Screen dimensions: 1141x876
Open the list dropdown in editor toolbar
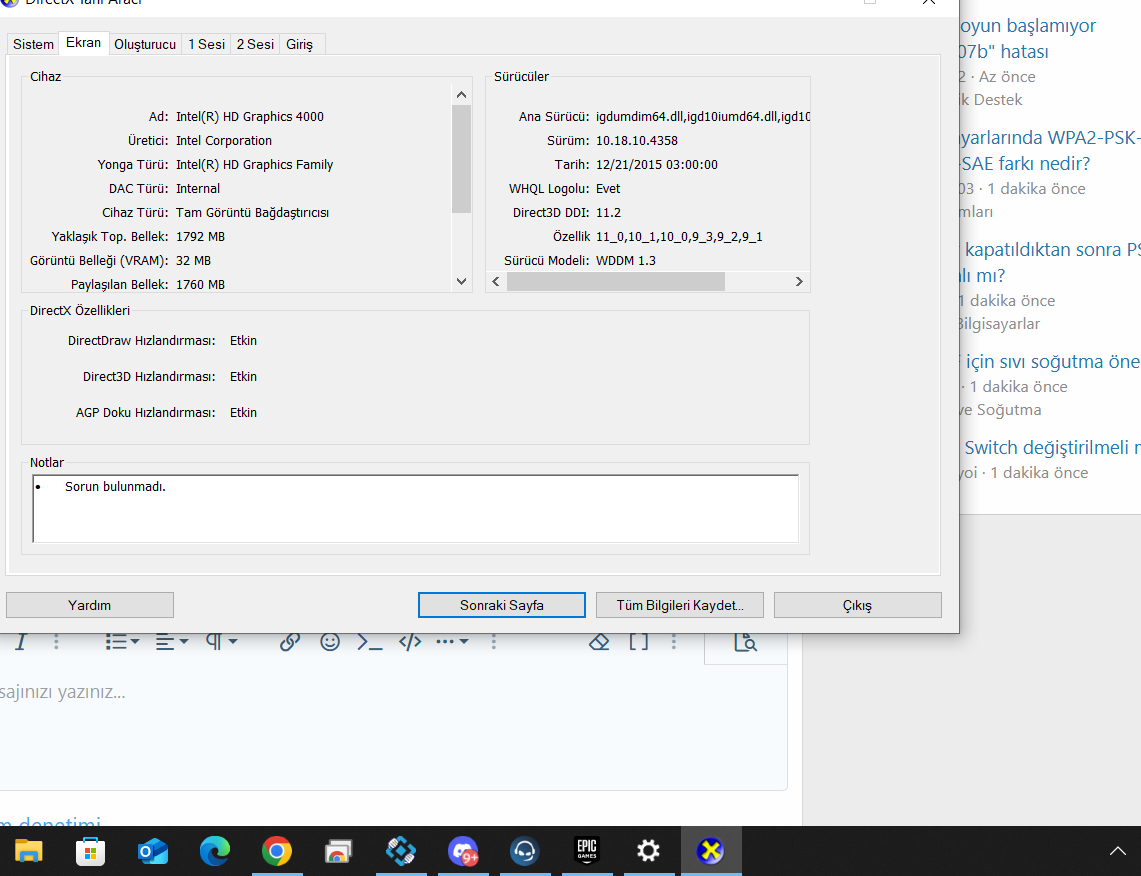122,642
